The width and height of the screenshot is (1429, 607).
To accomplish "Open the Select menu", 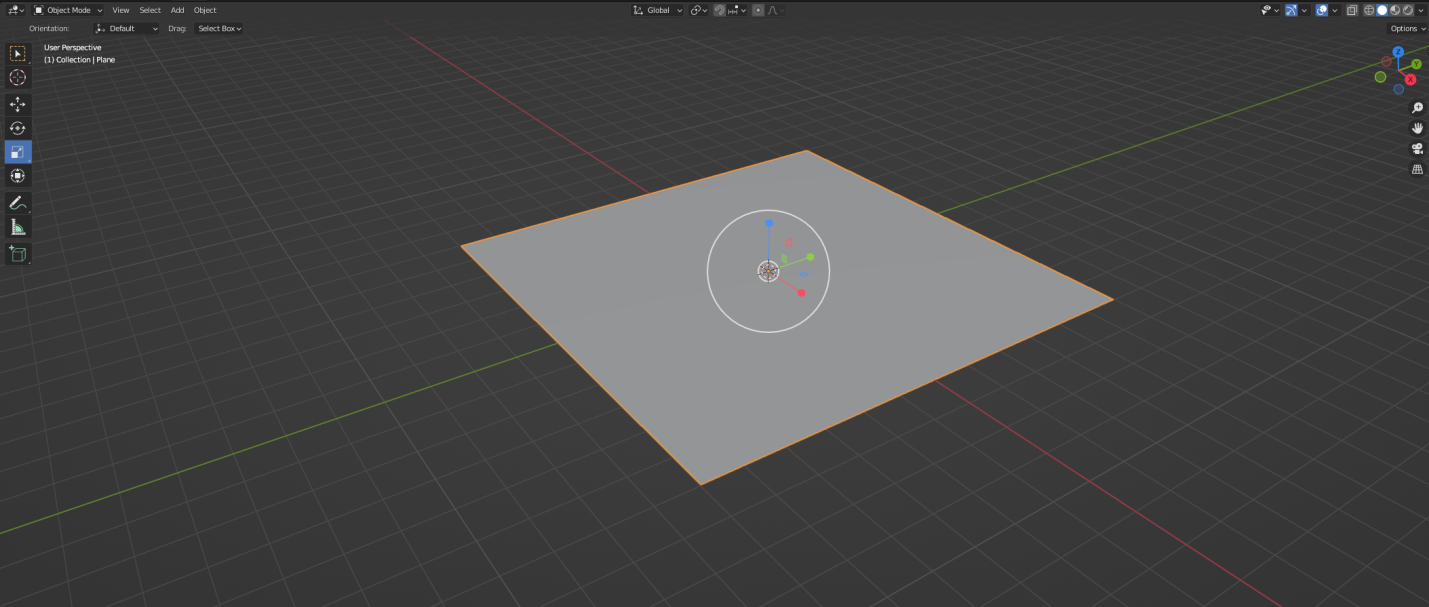I will 150,10.
